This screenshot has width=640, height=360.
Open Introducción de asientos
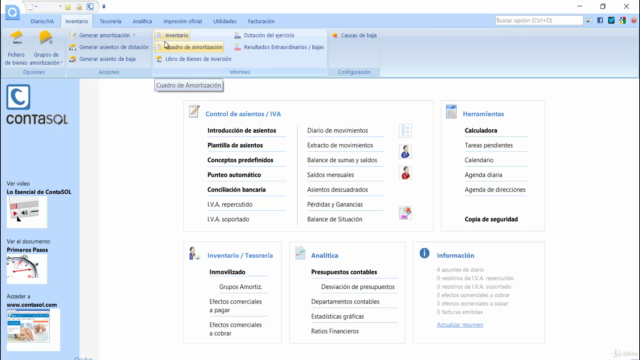point(242,131)
